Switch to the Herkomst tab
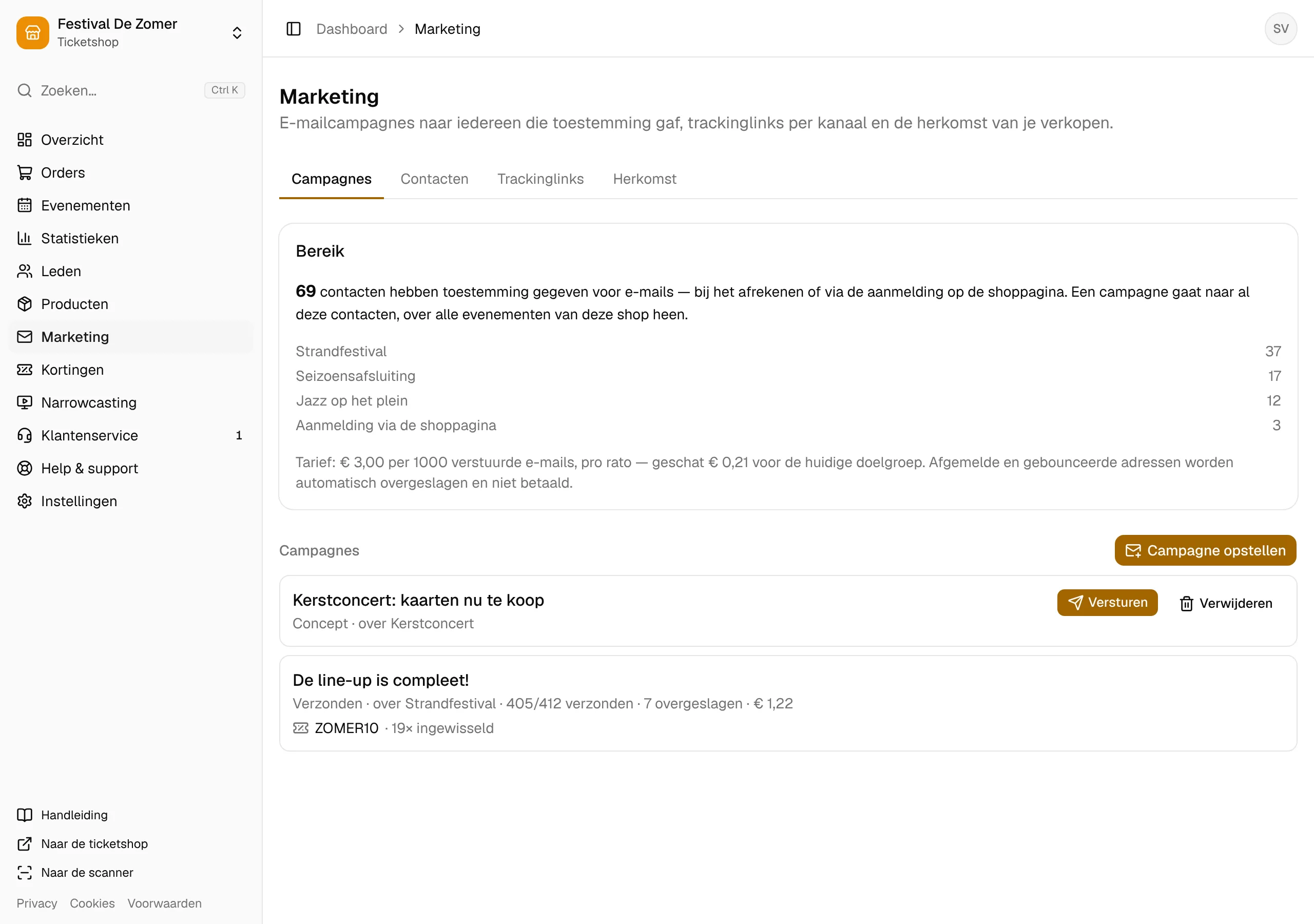1314x924 pixels. (x=645, y=179)
